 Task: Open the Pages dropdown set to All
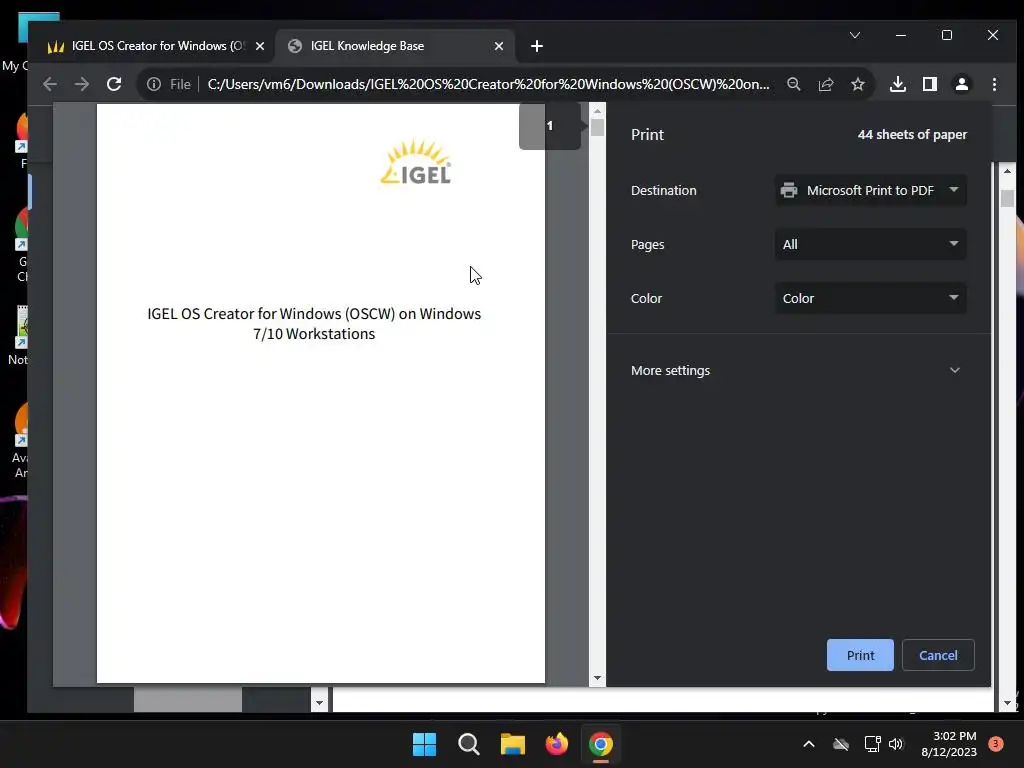pyautogui.click(x=871, y=244)
